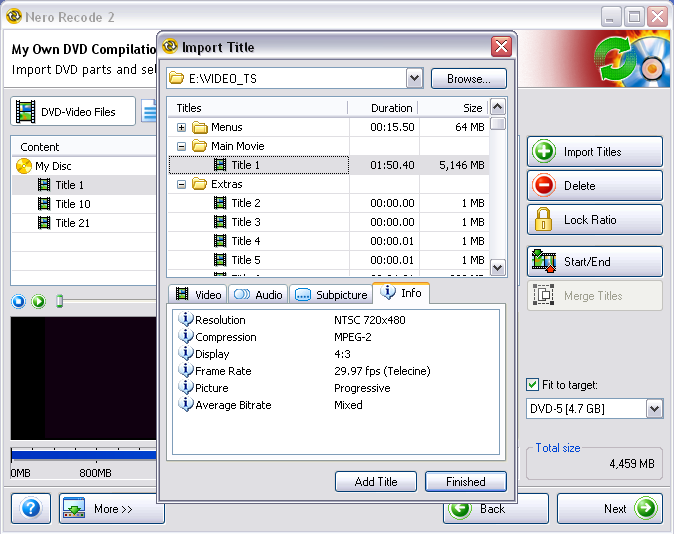The image size is (674, 534).
Task: Click the preview position slider handle
Action: pos(60,301)
